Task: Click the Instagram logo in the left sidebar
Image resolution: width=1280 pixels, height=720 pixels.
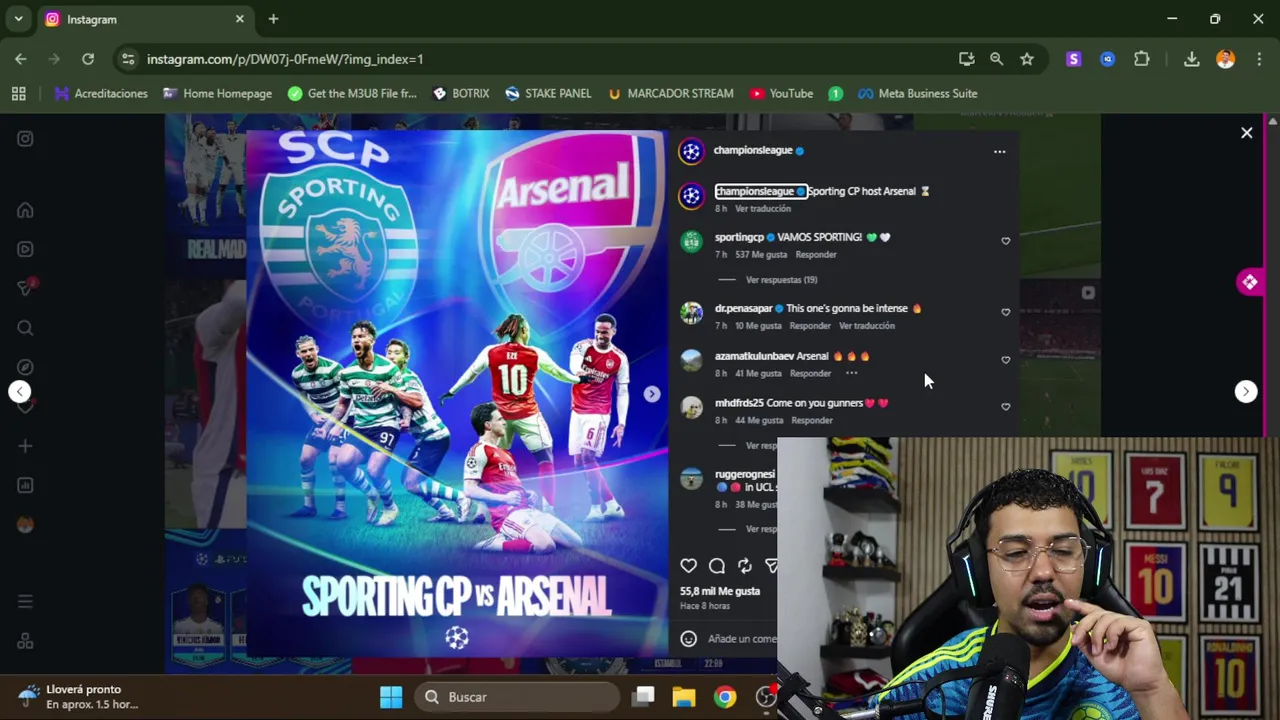Action: (25, 139)
